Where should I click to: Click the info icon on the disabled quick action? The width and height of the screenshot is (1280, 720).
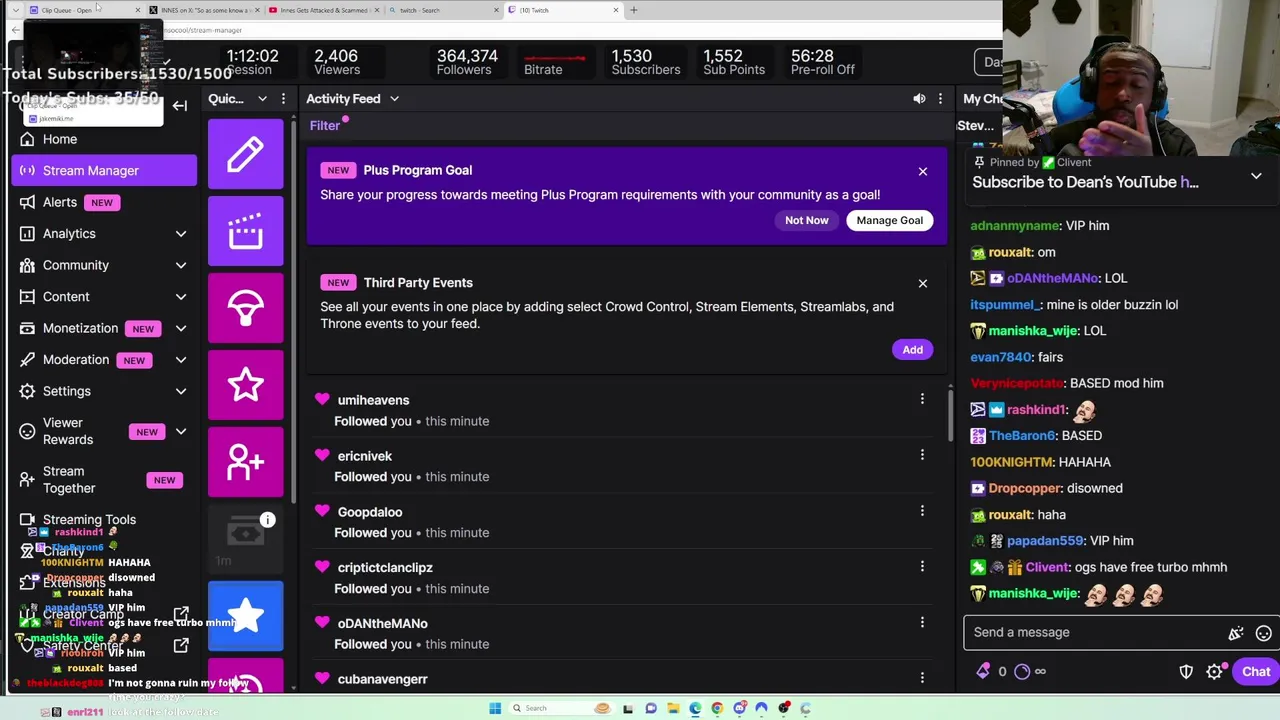tap(267, 520)
